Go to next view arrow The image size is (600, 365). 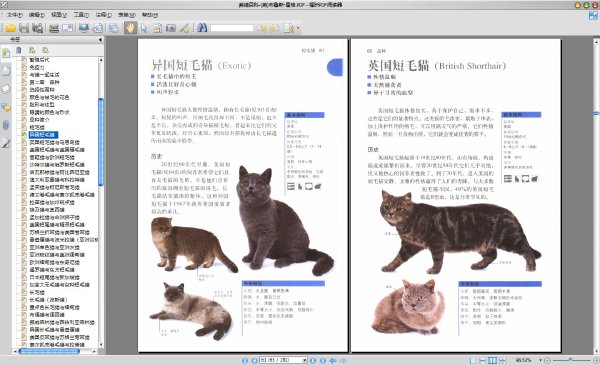point(343,360)
